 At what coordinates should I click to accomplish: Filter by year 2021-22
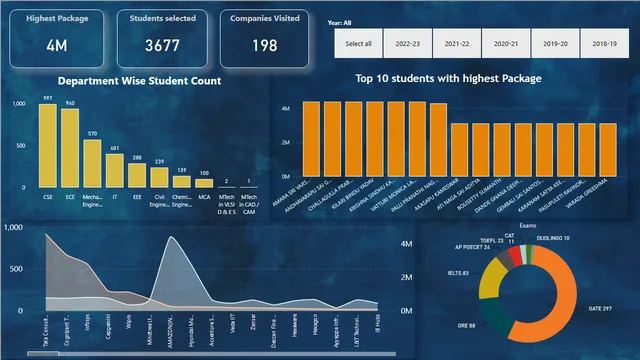pyautogui.click(x=457, y=43)
